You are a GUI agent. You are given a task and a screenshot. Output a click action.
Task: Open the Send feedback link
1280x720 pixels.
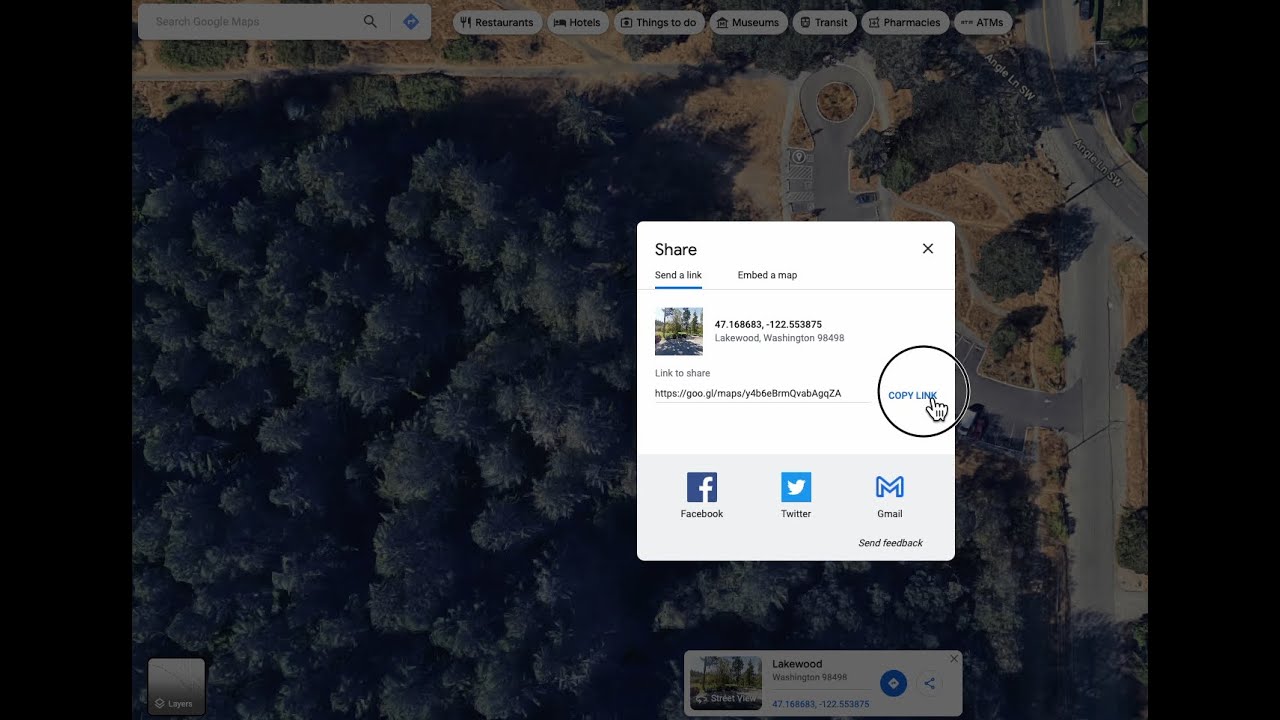click(890, 543)
